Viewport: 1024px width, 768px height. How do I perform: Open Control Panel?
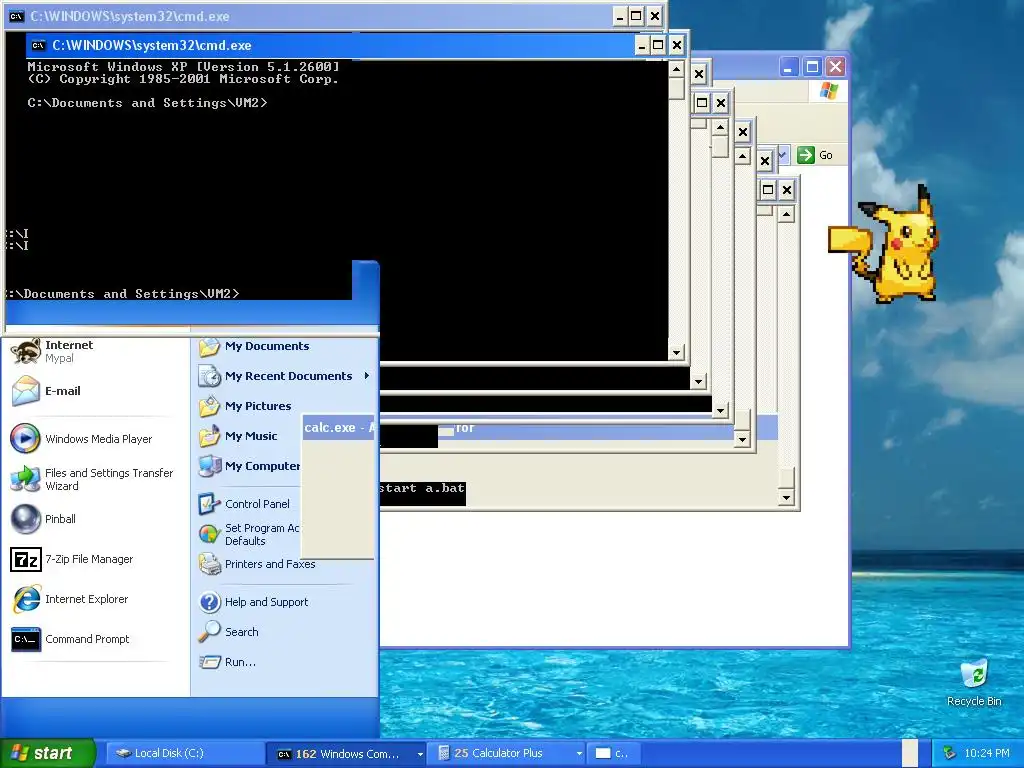244,504
